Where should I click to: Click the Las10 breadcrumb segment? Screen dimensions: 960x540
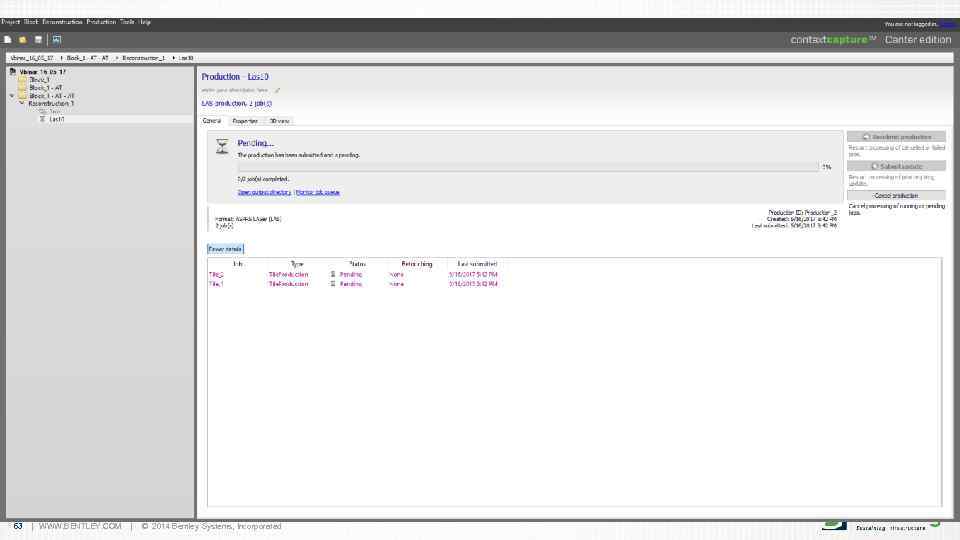pyautogui.click(x=186, y=58)
